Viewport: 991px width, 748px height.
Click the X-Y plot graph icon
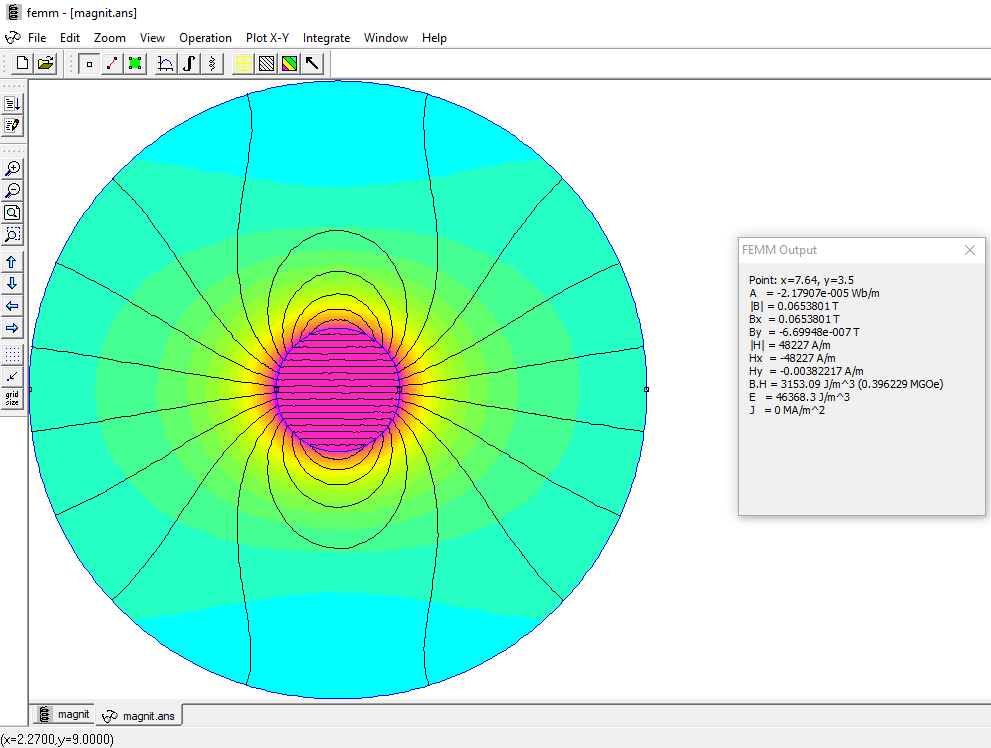click(166, 64)
